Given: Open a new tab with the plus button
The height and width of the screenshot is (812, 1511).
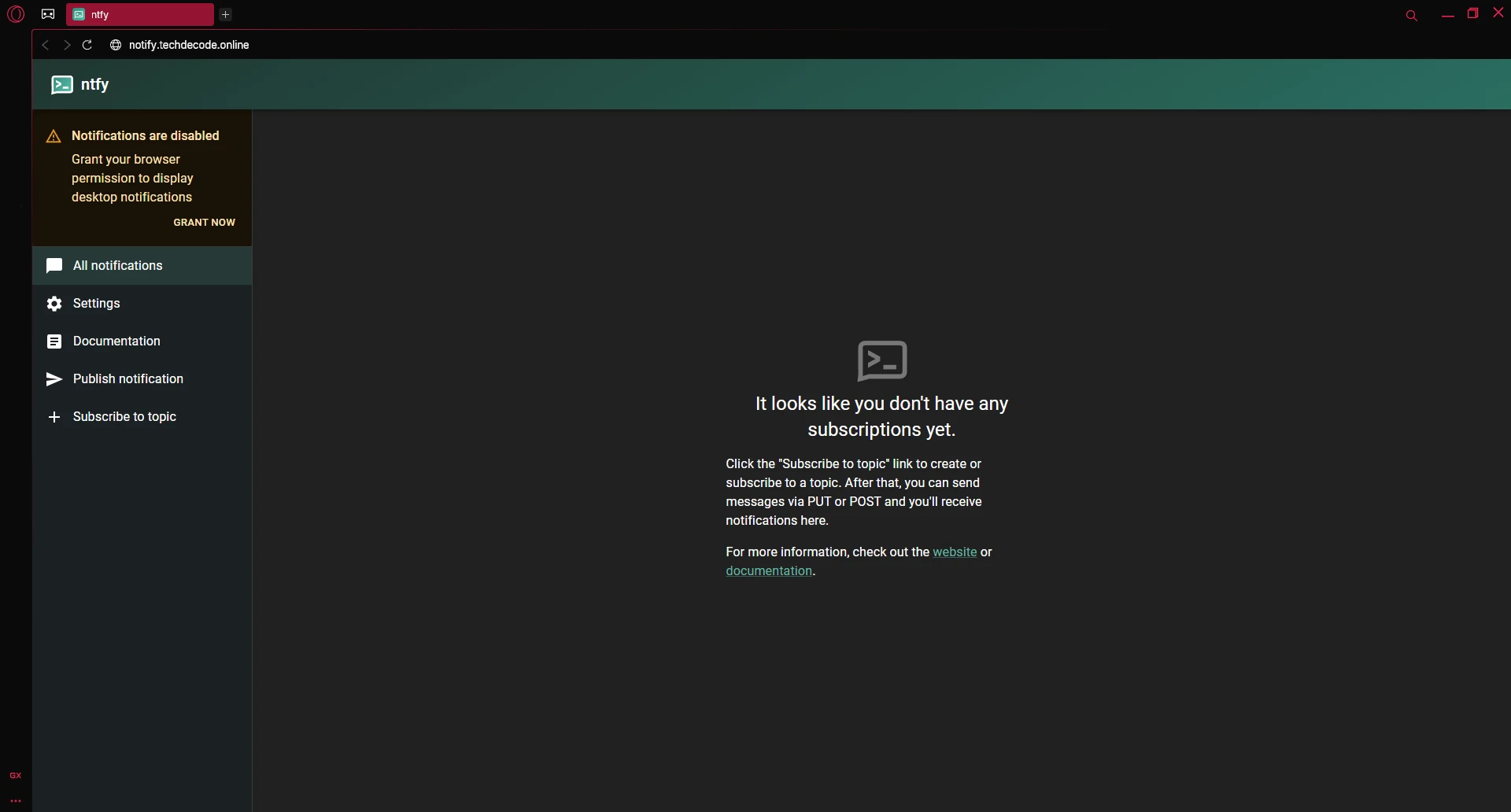Looking at the screenshot, I should (x=226, y=14).
